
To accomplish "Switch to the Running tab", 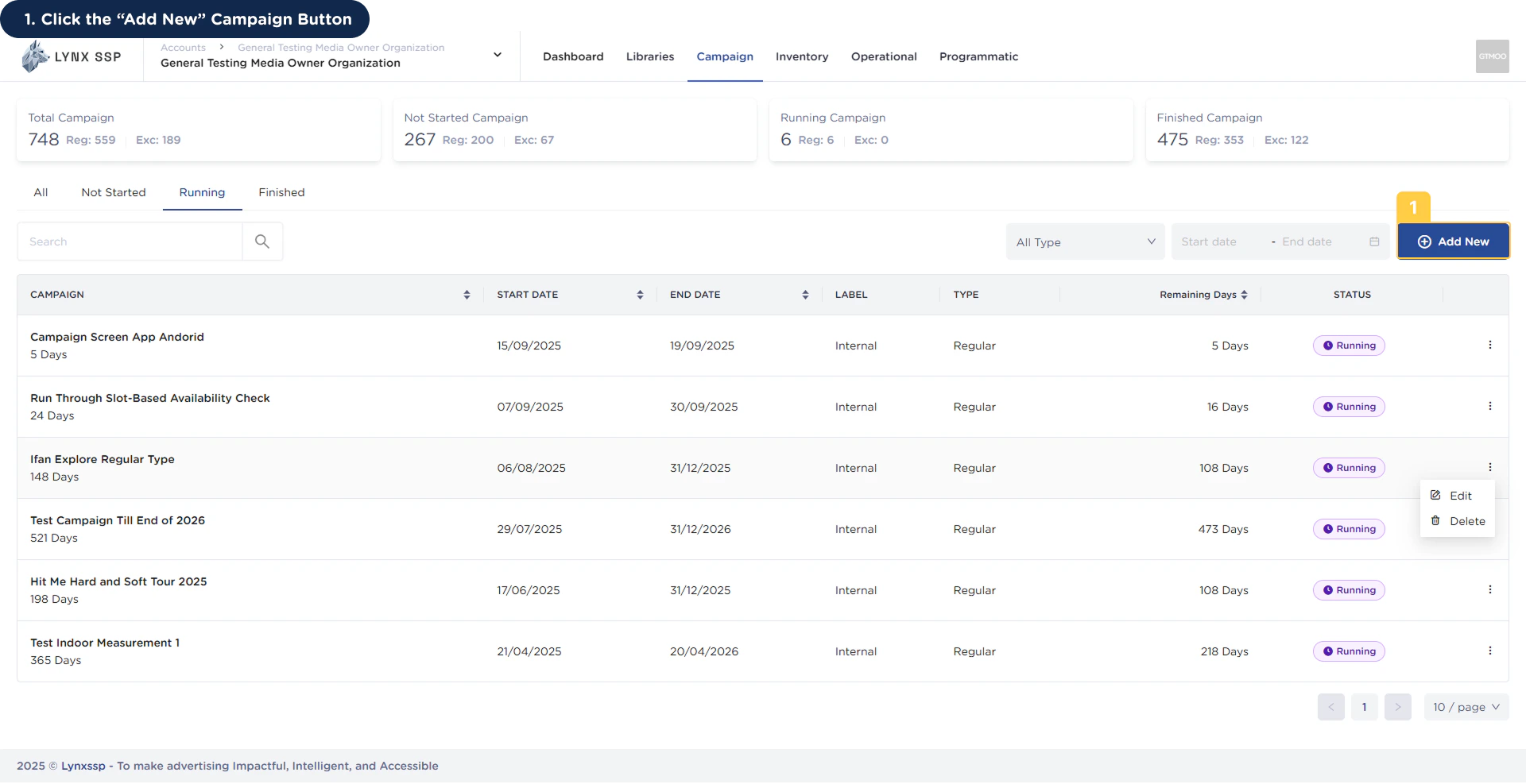I will (x=202, y=192).
